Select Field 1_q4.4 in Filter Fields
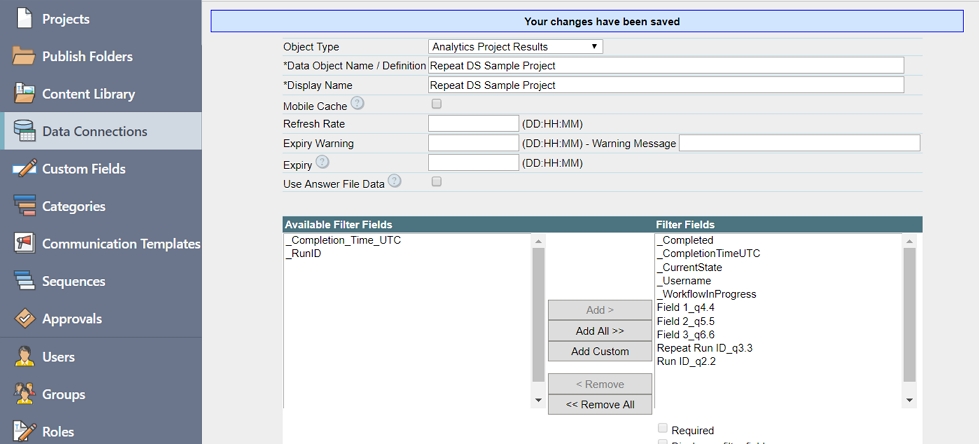Viewport: 979px width, 444px height. click(686, 308)
